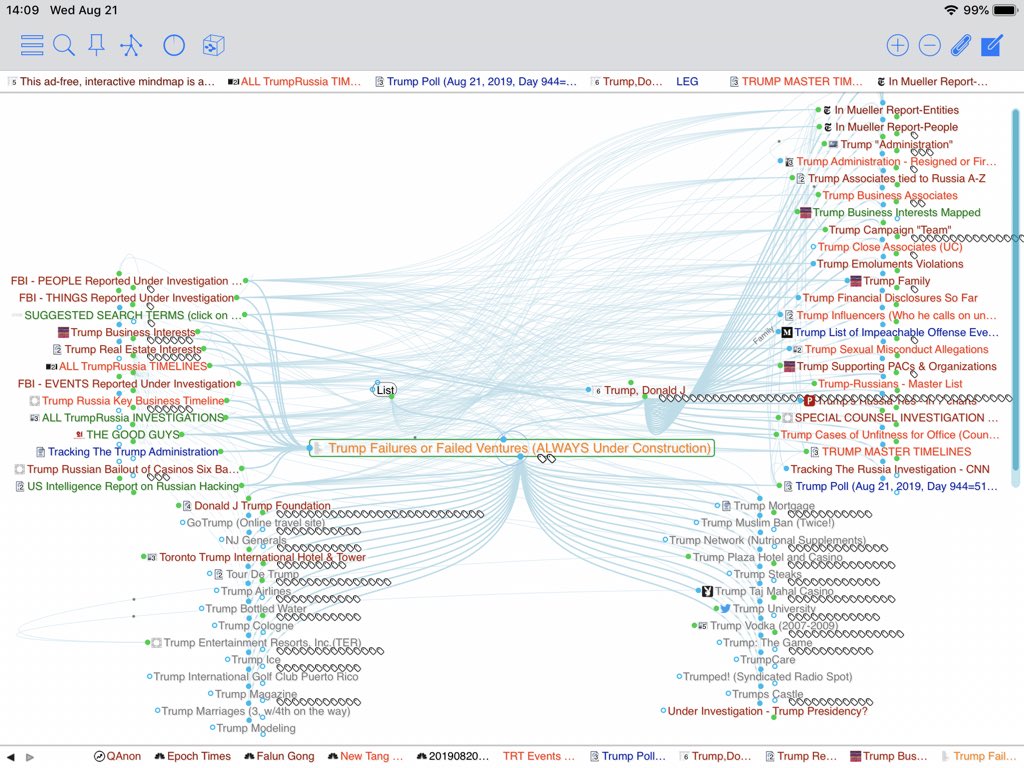Open the Trump Poll (Aug 21, 2019...) top tab

point(476,82)
